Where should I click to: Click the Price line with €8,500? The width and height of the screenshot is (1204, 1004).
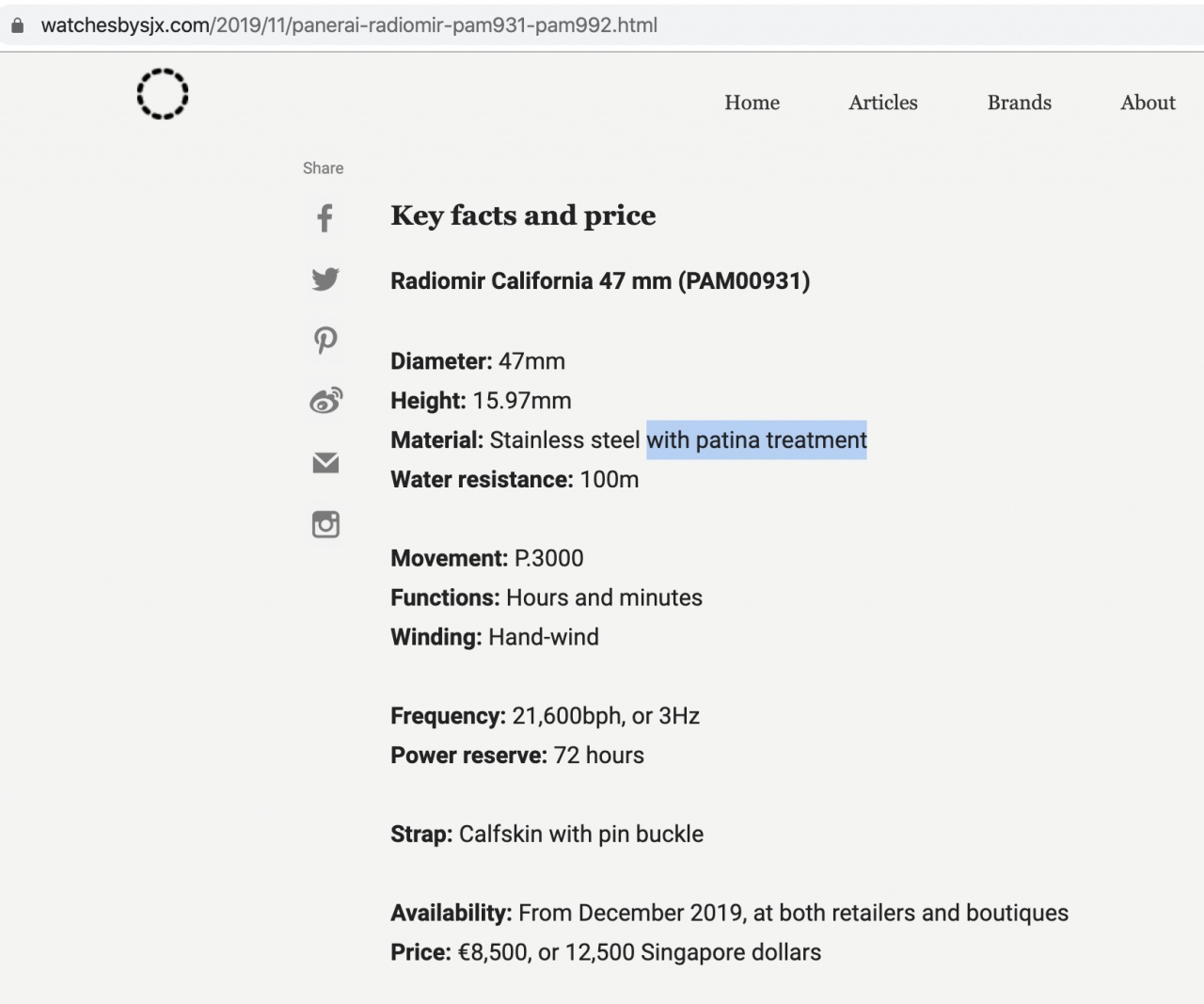tap(606, 952)
